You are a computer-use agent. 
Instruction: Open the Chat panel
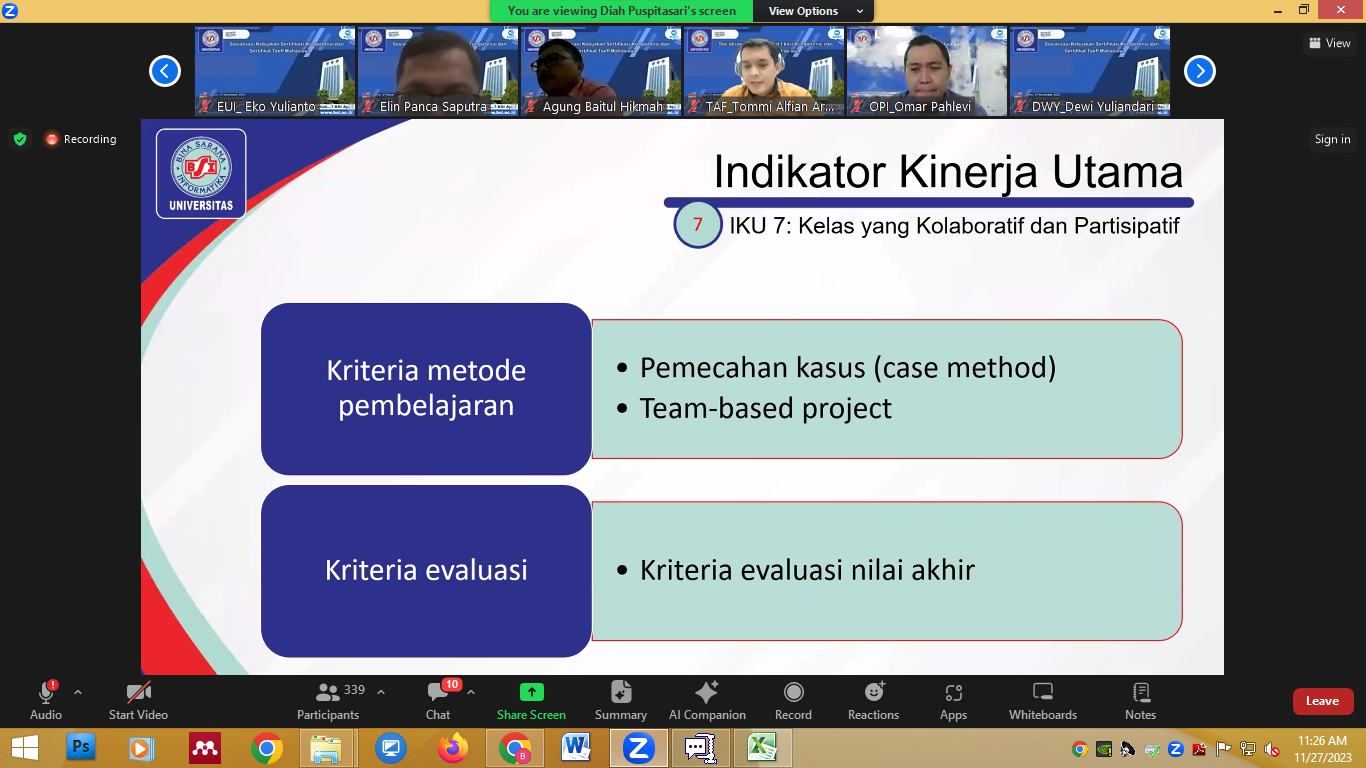(438, 700)
